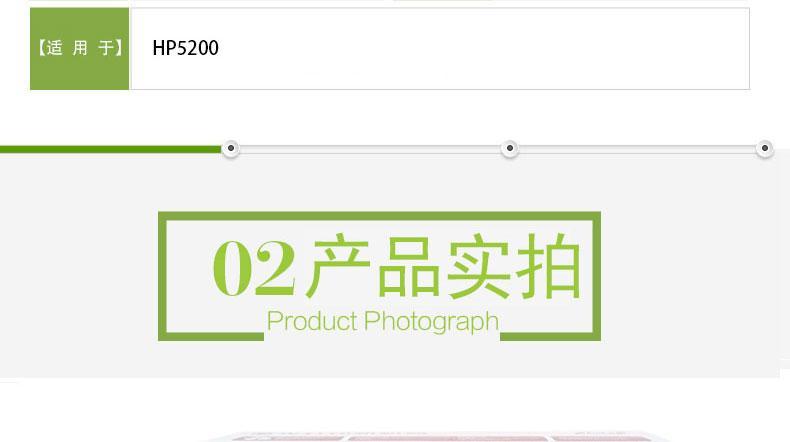Click the top edge of the green frame border
Image resolution: width=790 pixels, height=442 pixels.
click(x=379, y=216)
